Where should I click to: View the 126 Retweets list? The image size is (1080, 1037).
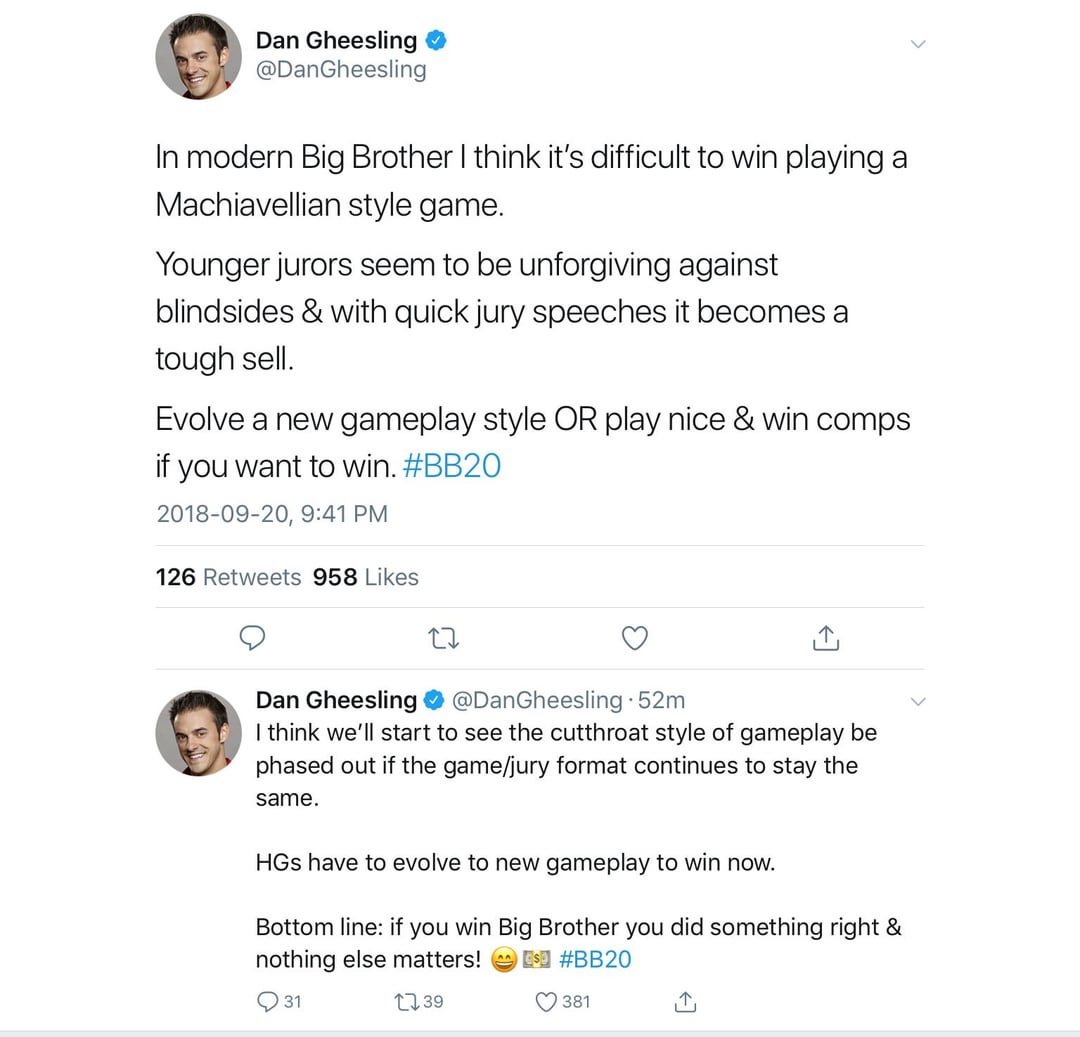[228, 577]
